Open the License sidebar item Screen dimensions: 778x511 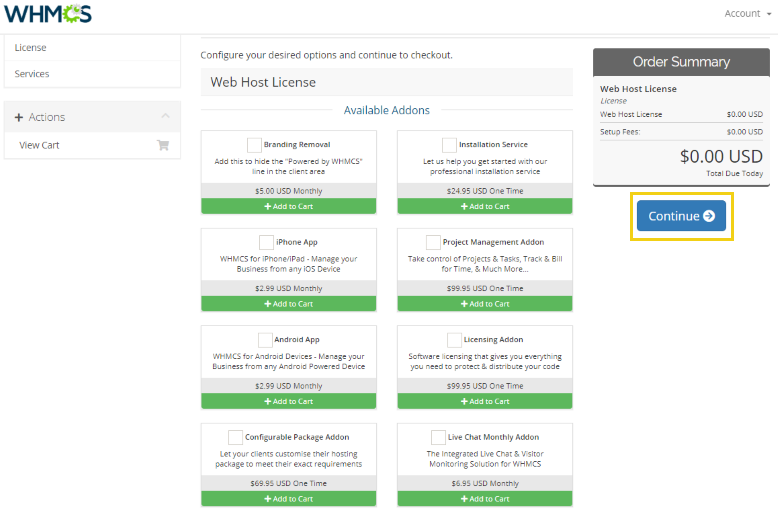click(92, 48)
